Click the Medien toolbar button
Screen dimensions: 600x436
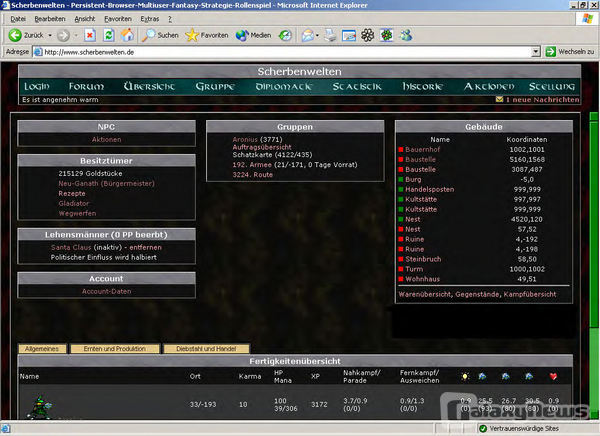point(254,34)
